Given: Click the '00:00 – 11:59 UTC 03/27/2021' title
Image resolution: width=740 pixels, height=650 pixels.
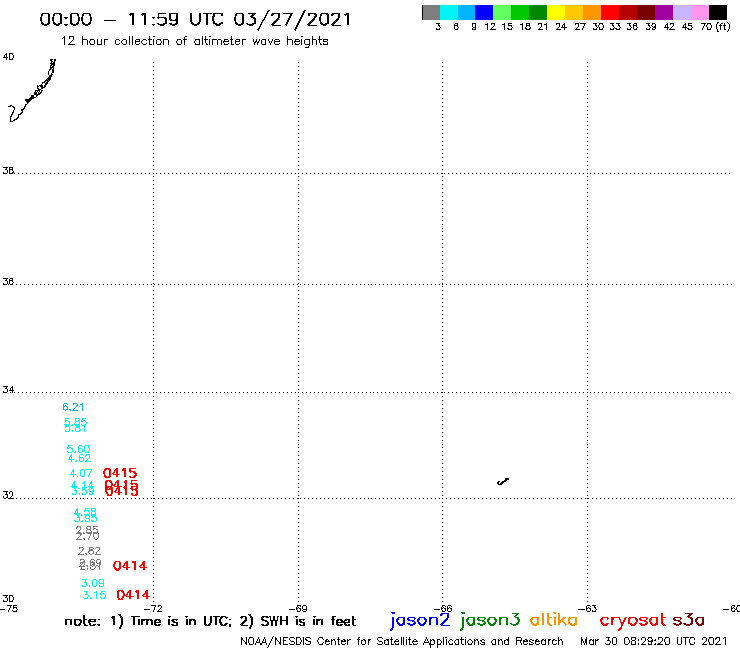Looking at the screenshot, I should click(x=195, y=19).
